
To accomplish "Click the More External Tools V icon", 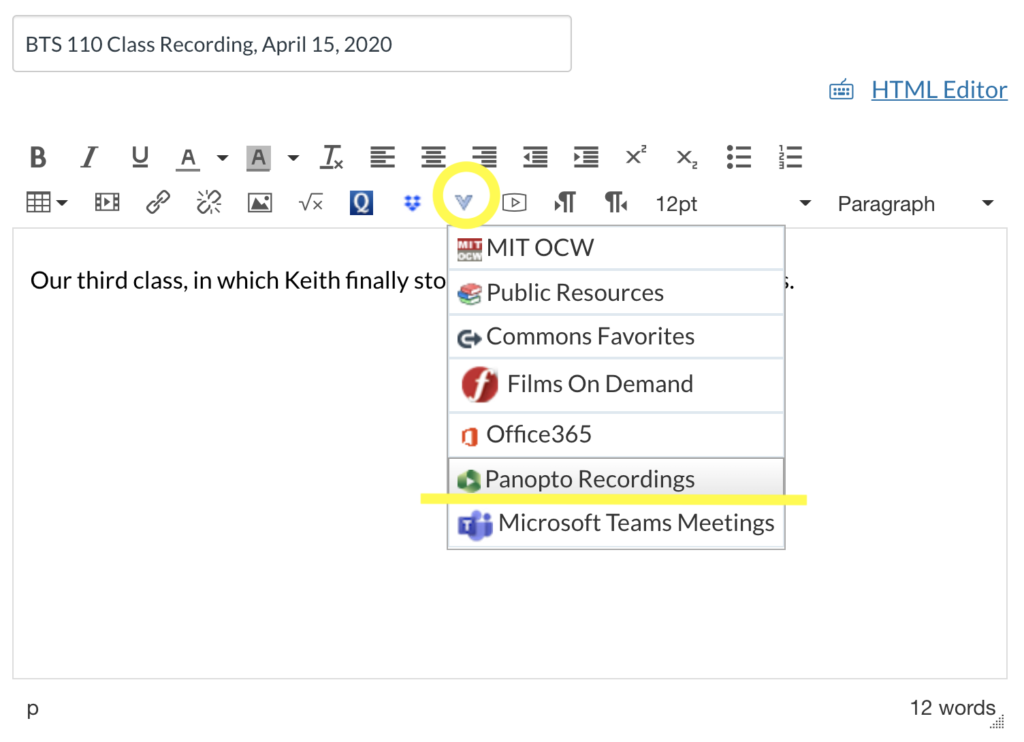I will [x=464, y=202].
